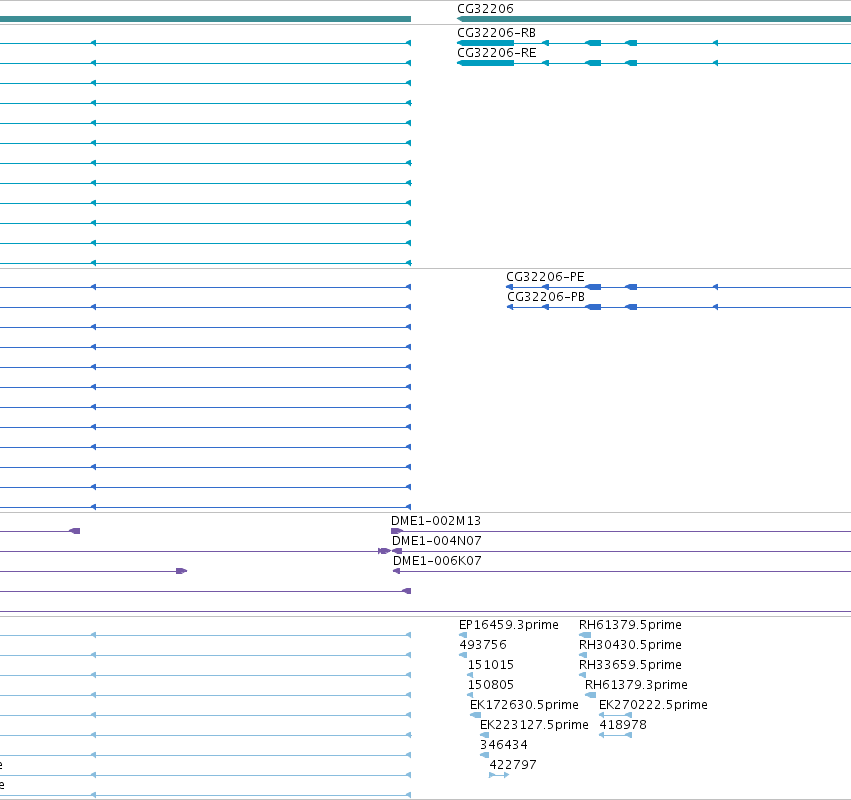Select clone DME1-004N07
851x800 pixels.
click(436, 541)
